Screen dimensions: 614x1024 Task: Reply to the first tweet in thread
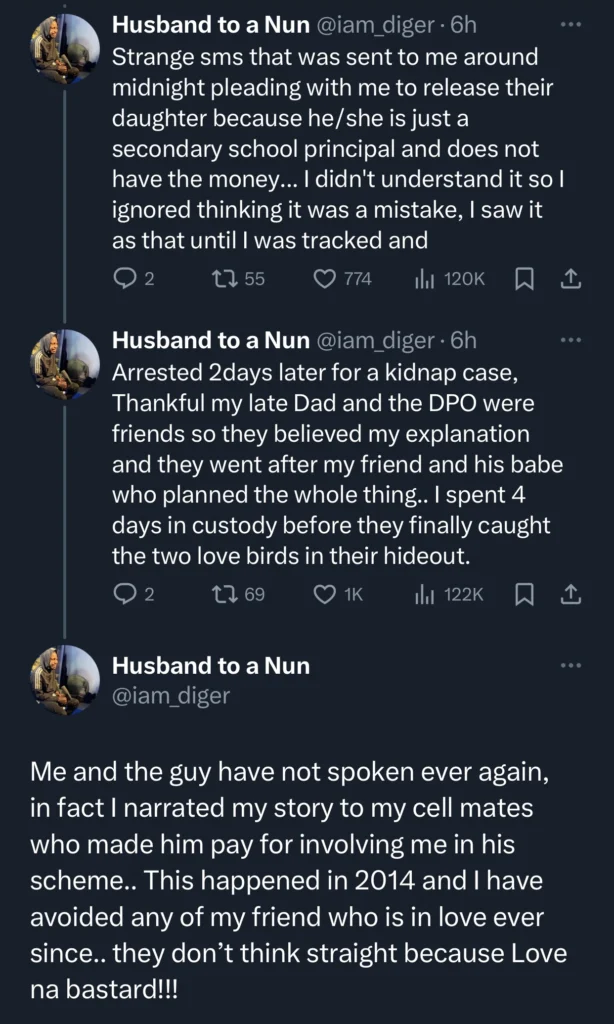pyautogui.click(x=125, y=280)
